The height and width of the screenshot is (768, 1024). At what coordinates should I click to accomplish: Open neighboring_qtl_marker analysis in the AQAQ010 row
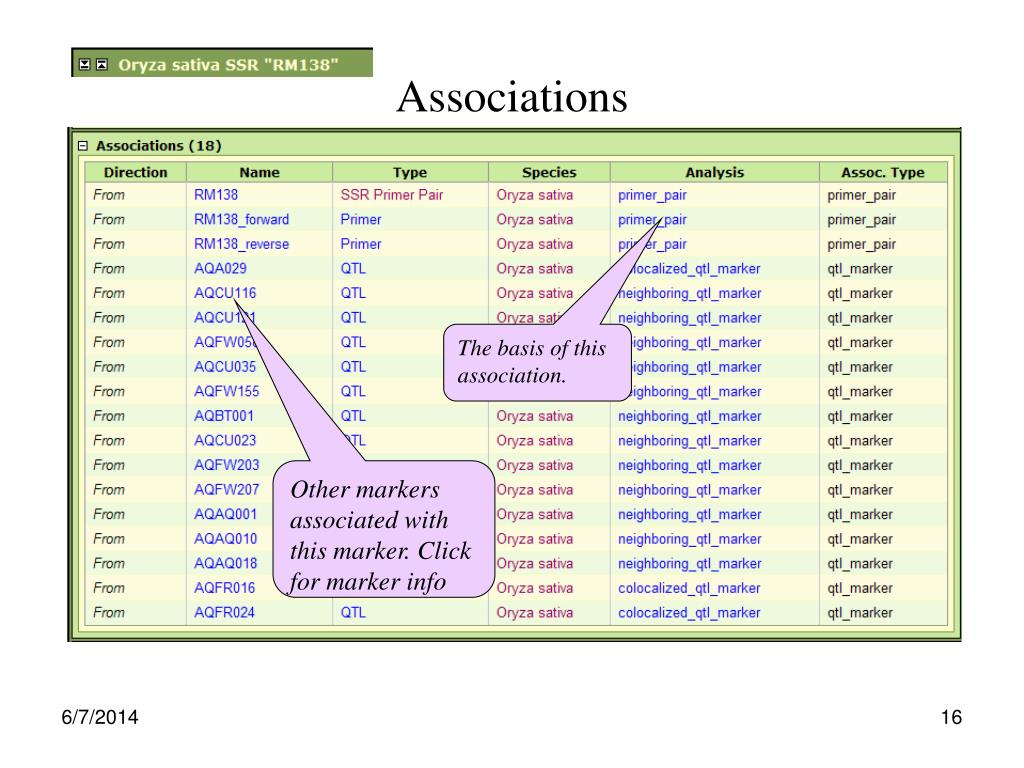click(x=690, y=539)
